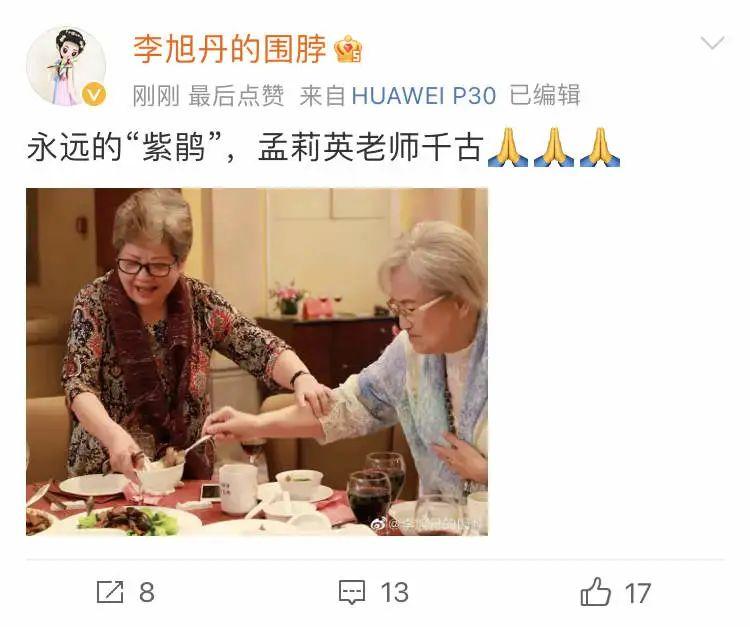Click the repost count 8
This screenshot has height=627, width=750.
point(147,593)
